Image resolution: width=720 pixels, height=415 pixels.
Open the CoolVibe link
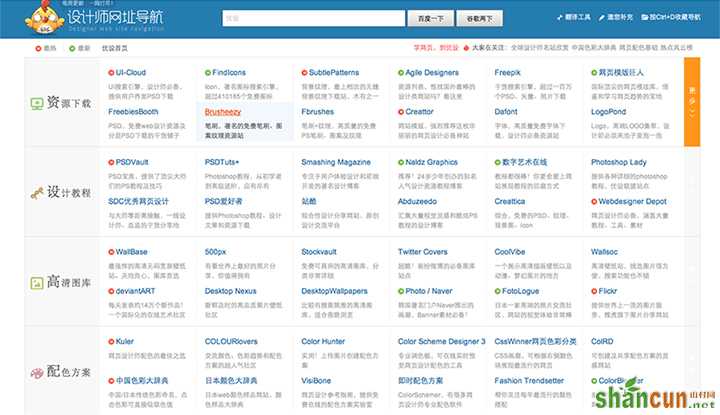[x=510, y=252]
